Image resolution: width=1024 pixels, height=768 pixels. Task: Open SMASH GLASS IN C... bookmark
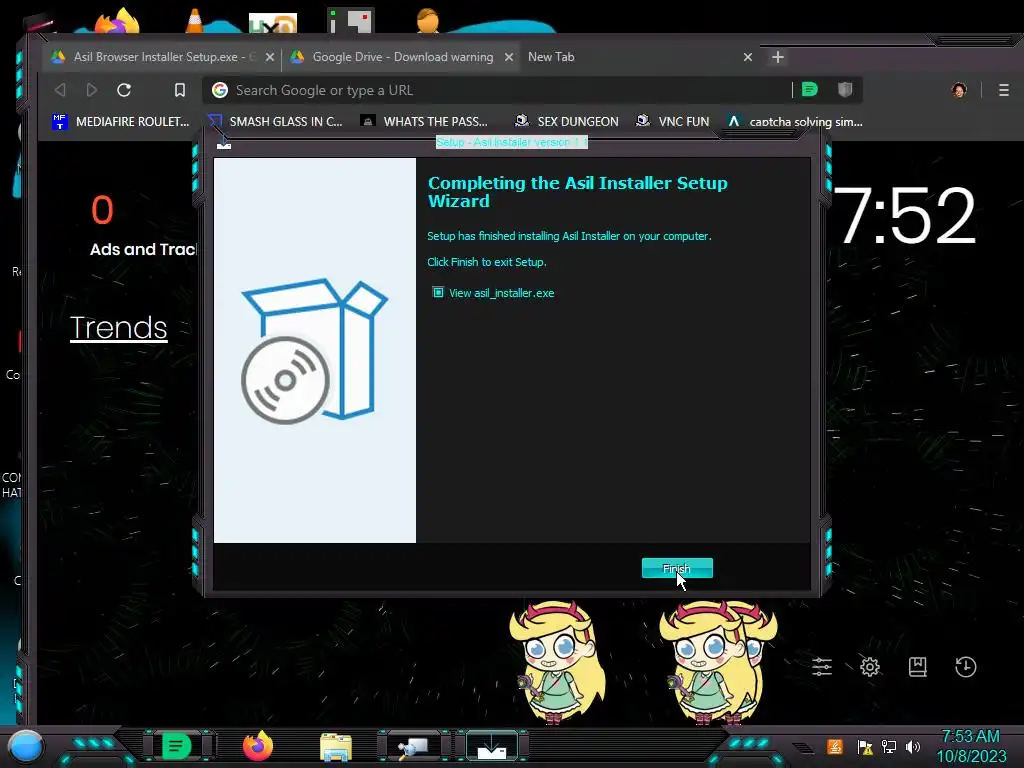276,121
